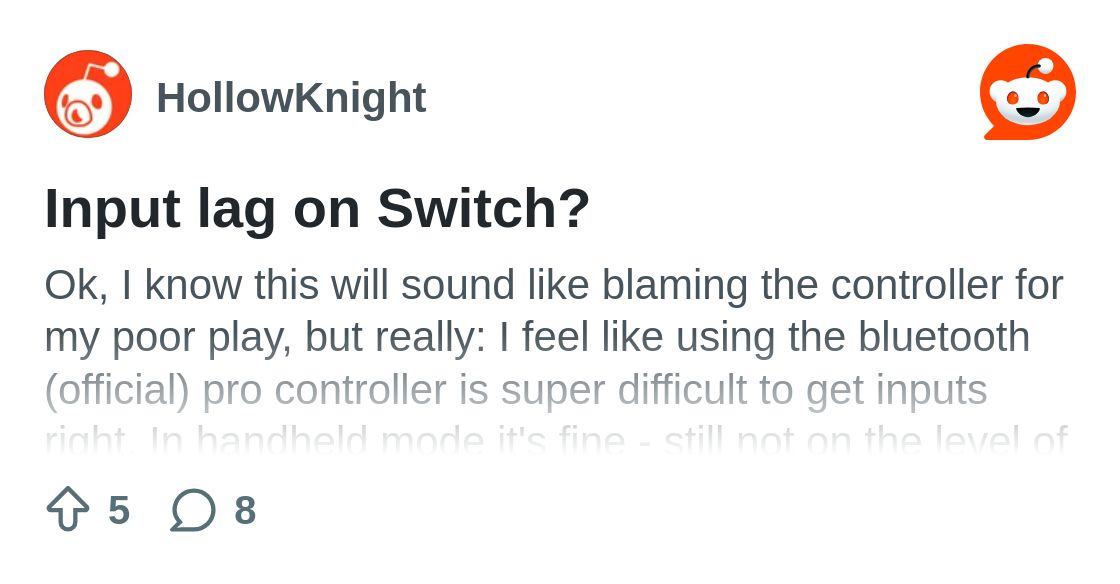1120x584 pixels.
Task: Open comments via the speech bubble icon
Action: click(193, 510)
